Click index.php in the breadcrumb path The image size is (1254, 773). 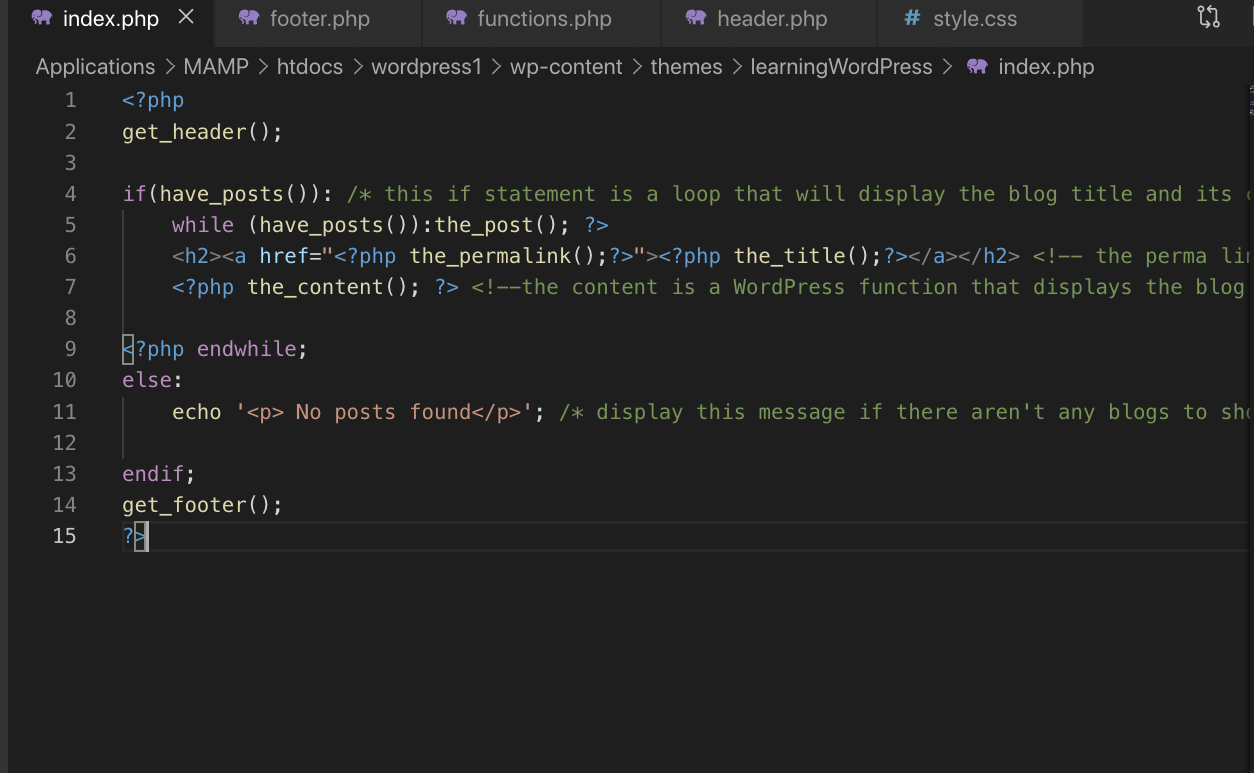pyautogui.click(x=1046, y=67)
